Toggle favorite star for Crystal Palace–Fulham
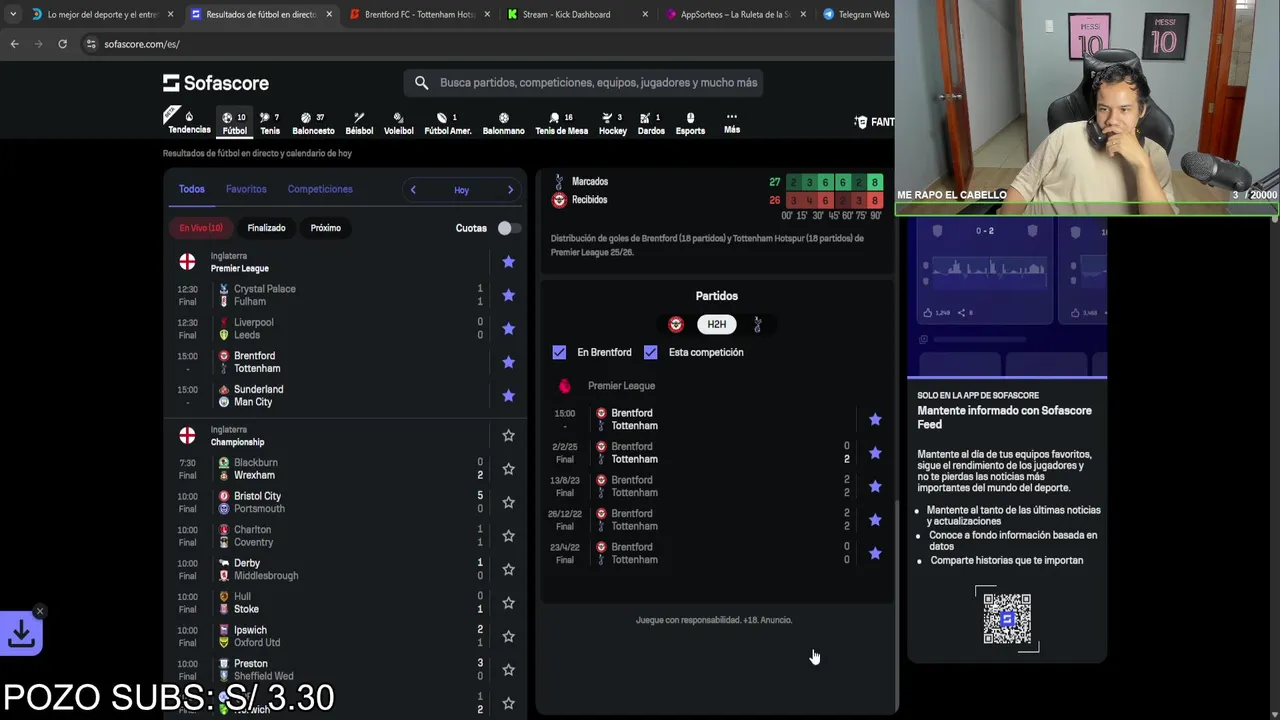 point(508,295)
